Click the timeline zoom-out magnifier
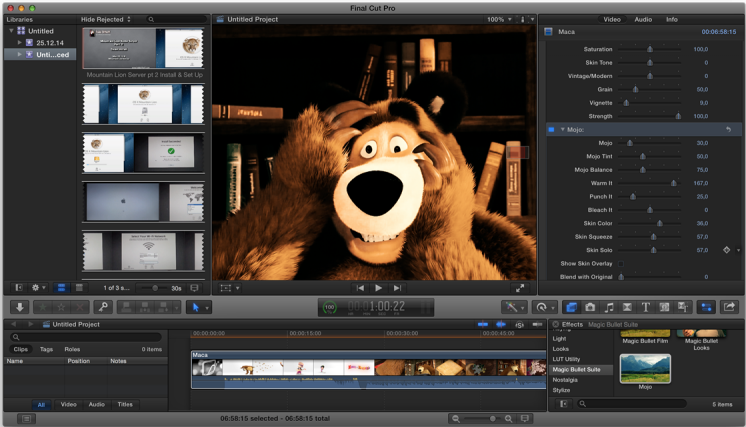Image resolution: width=746 pixels, height=427 pixels. 456,418
